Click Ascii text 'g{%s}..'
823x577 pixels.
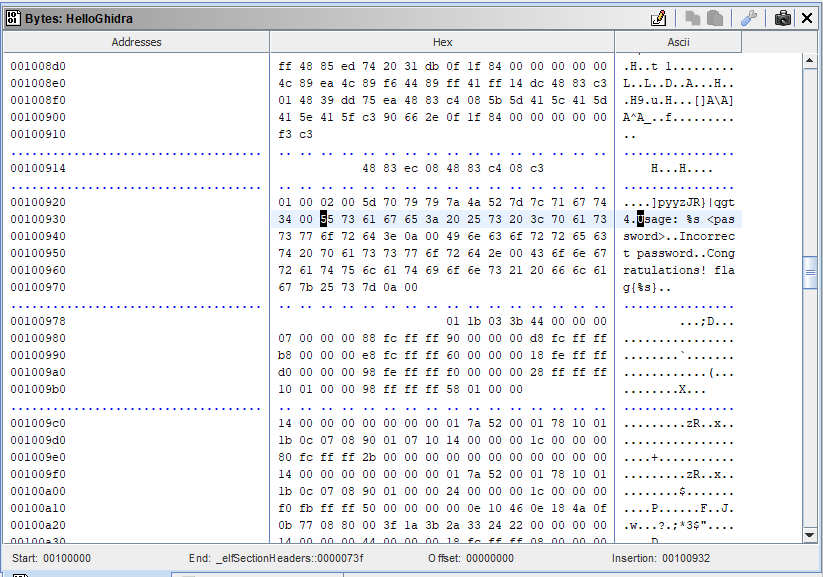(647, 287)
